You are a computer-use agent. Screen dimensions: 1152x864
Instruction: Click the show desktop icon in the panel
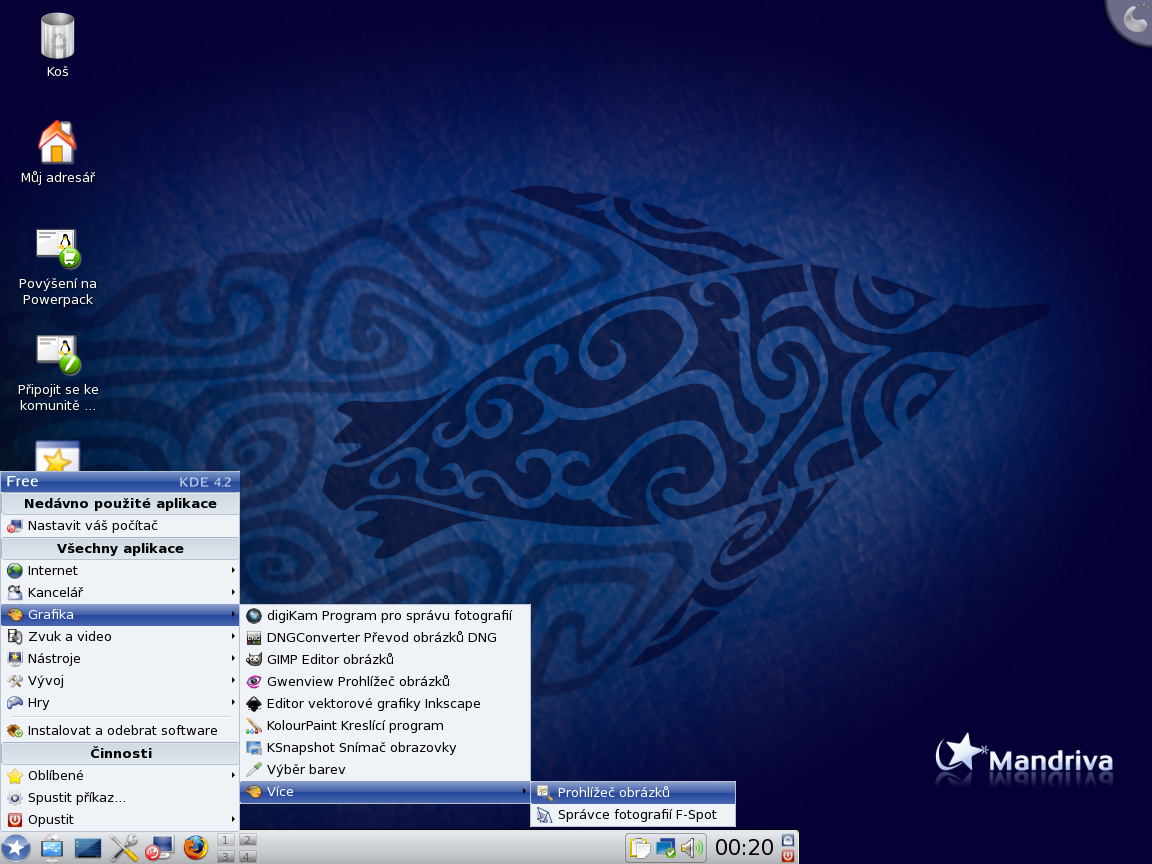tap(87, 848)
